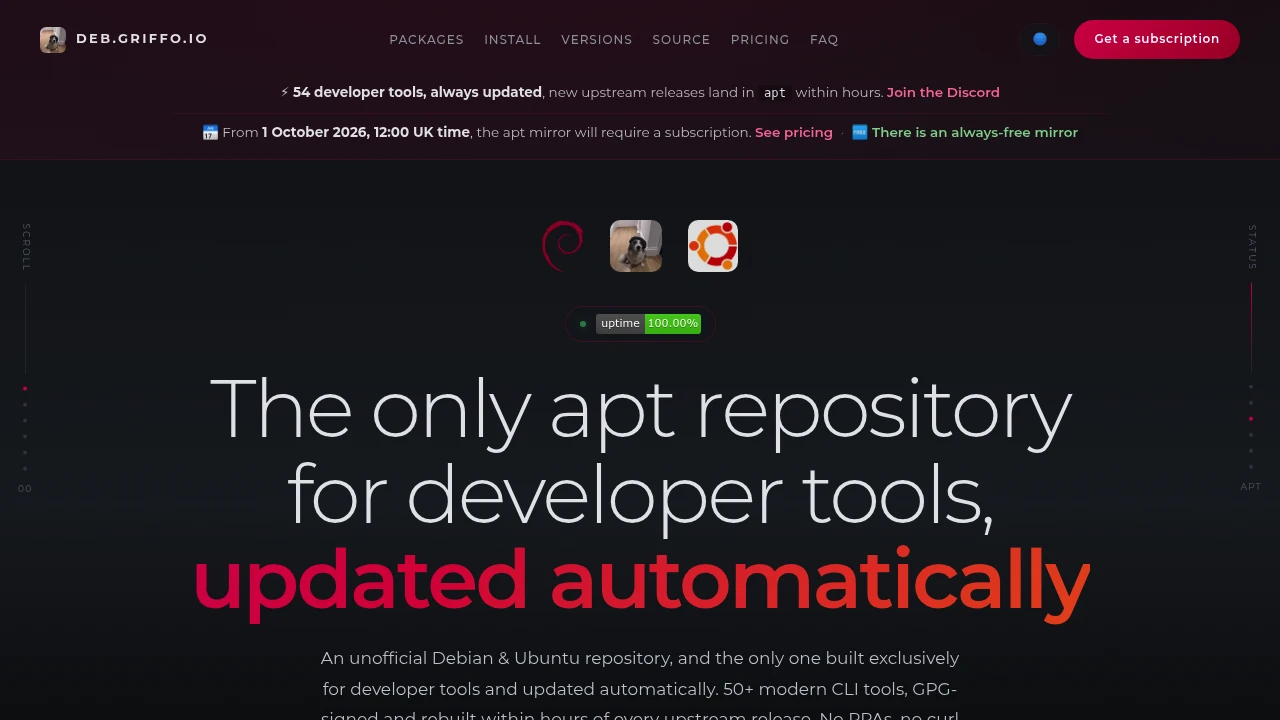Click the red dot in right status indicator

pos(1251,418)
